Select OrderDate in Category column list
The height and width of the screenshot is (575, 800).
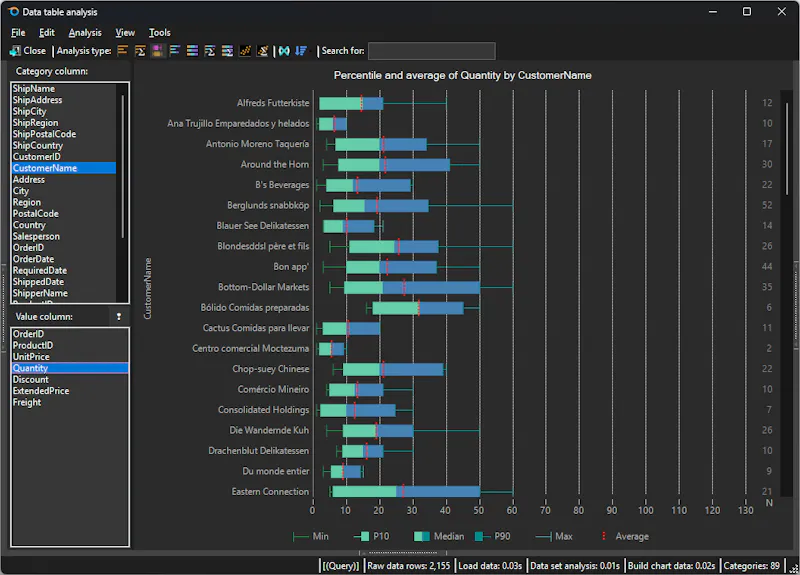(x=64, y=259)
